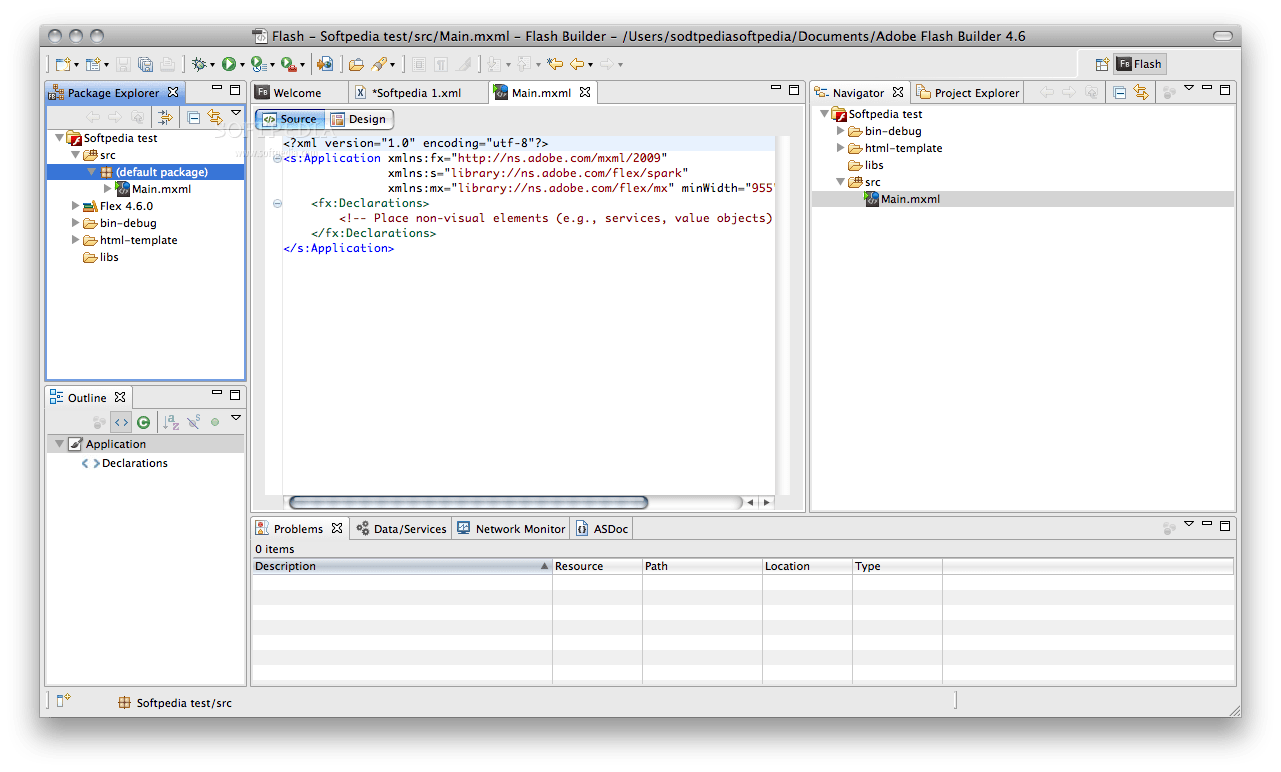Open the Run icon's dropdown arrow
Viewport: 1281px width, 772px height.
coord(242,65)
